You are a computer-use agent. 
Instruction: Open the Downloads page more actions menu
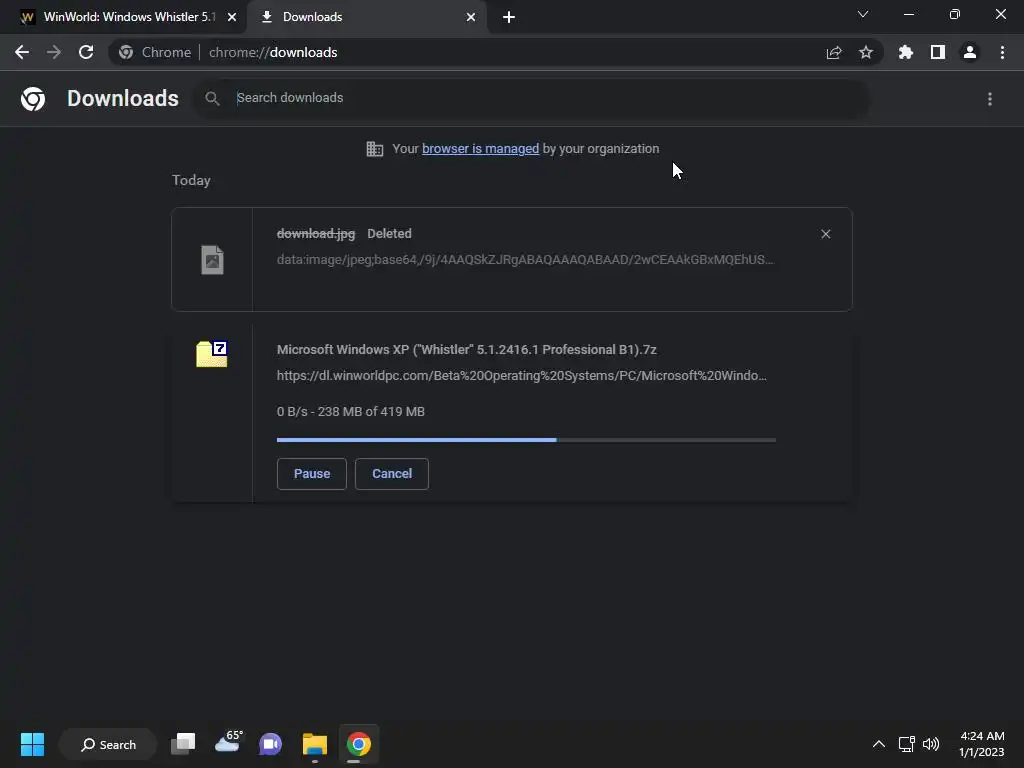pos(990,99)
